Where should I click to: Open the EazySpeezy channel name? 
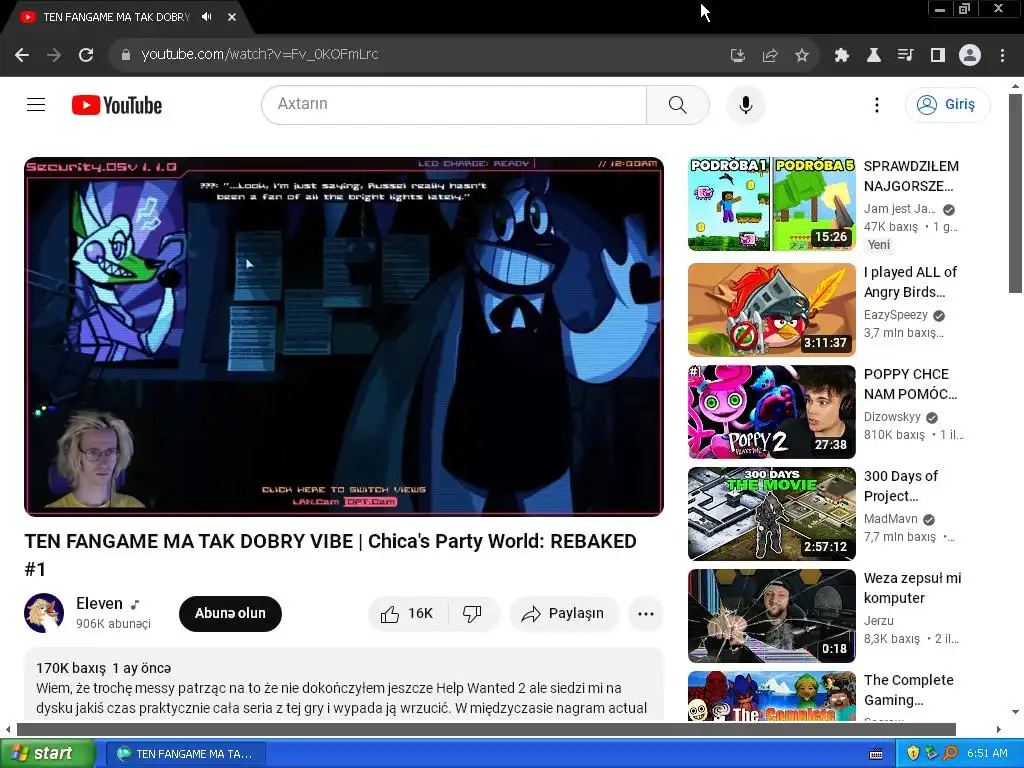coord(895,315)
